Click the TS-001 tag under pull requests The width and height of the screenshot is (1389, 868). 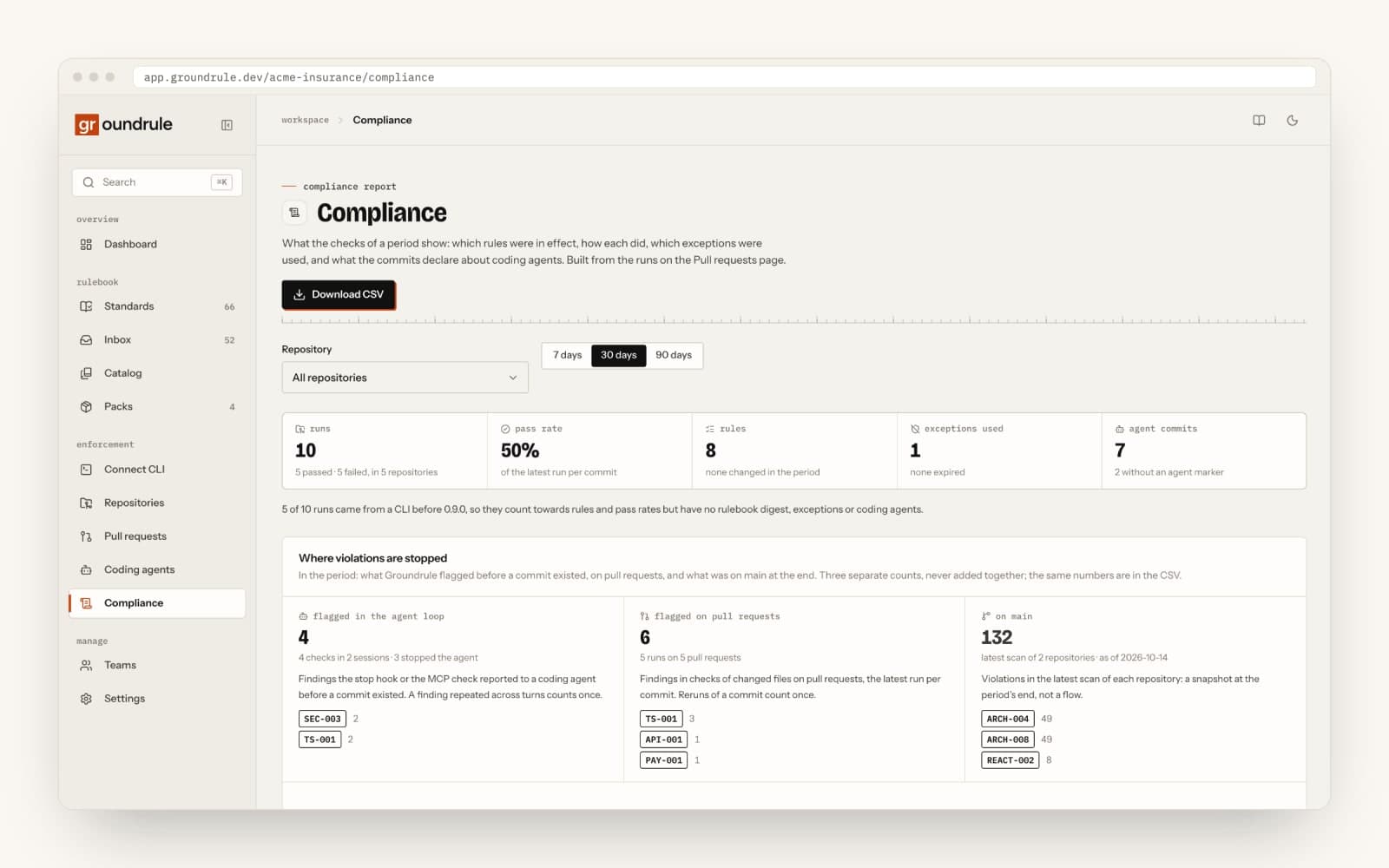click(x=662, y=719)
